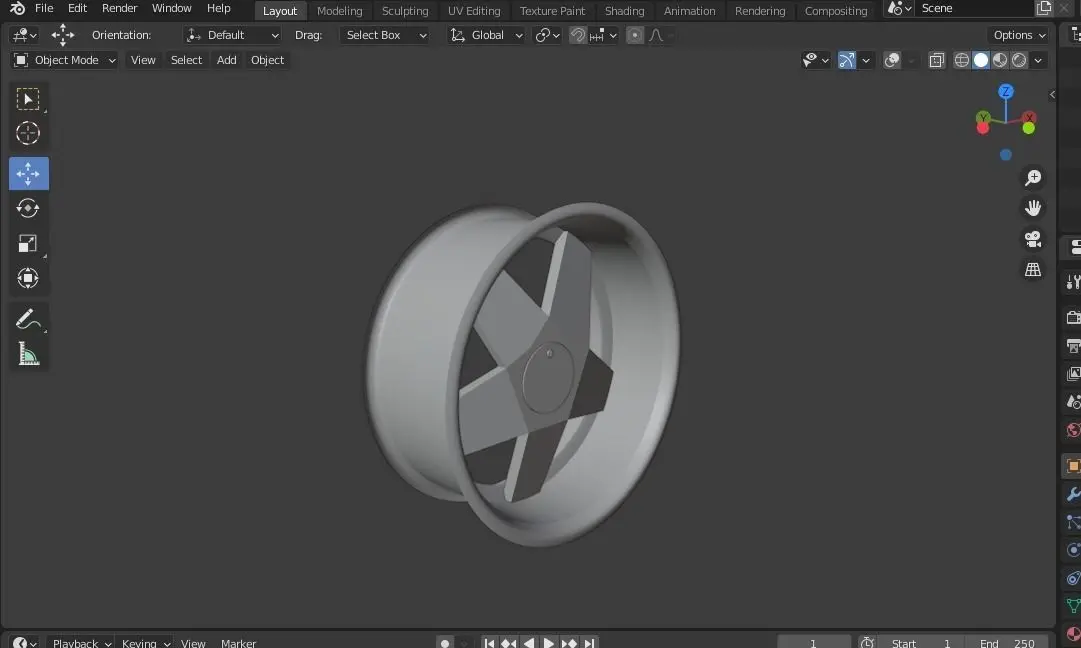The image size is (1081, 648).
Task: Open the Keying dropdown
Action: pyautogui.click(x=145, y=642)
